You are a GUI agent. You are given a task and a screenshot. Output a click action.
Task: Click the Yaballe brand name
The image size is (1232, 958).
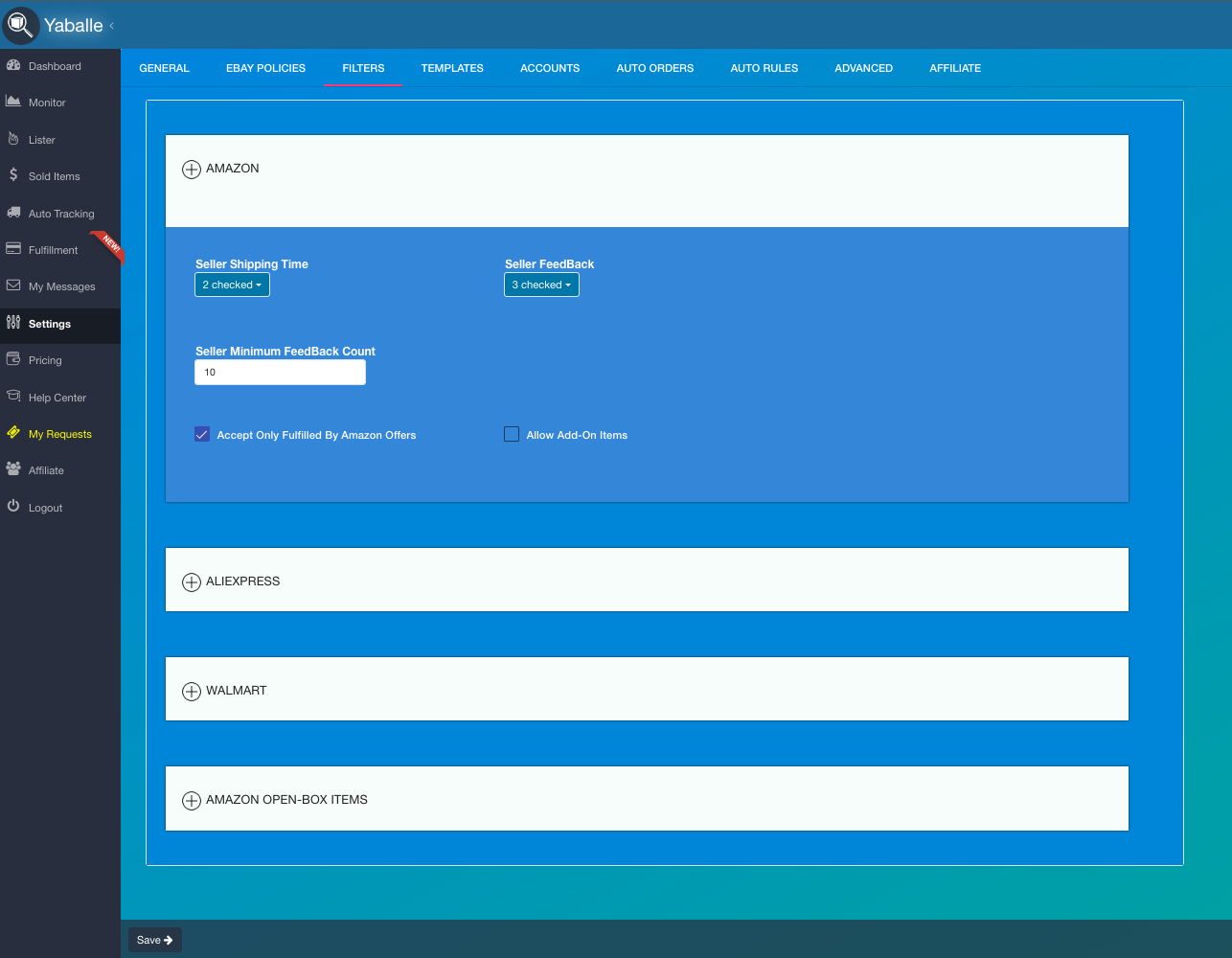point(74,26)
